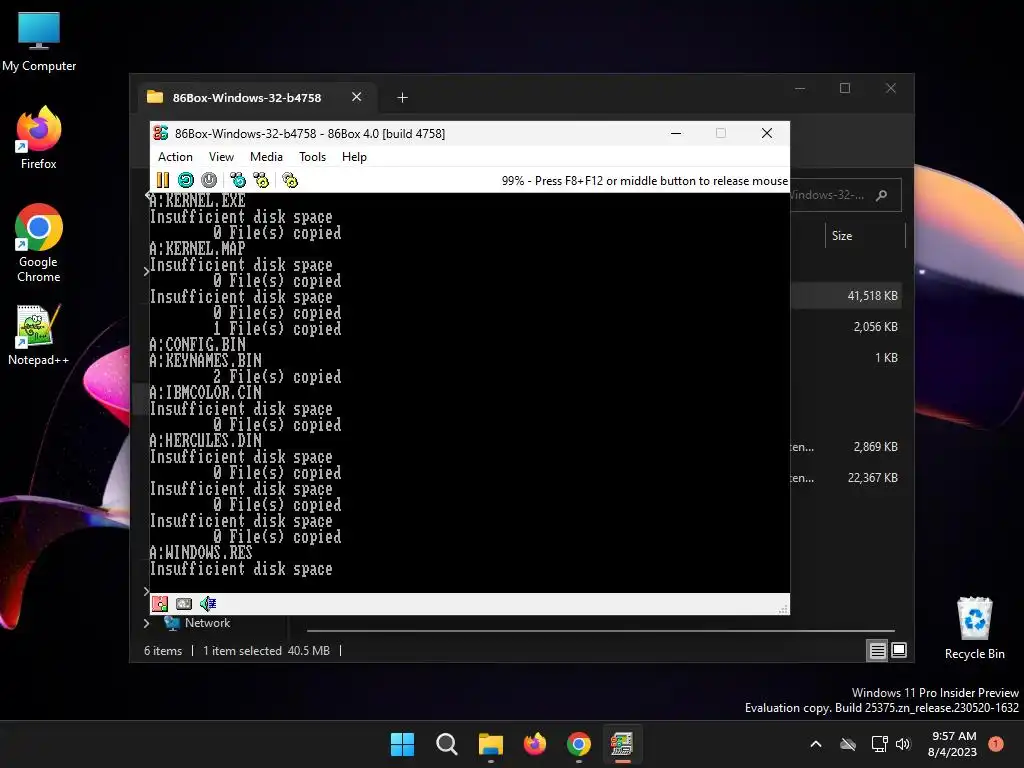Viewport: 1024px width, 768px height.
Task: Add a new File Explorer tab
Action: [402, 97]
